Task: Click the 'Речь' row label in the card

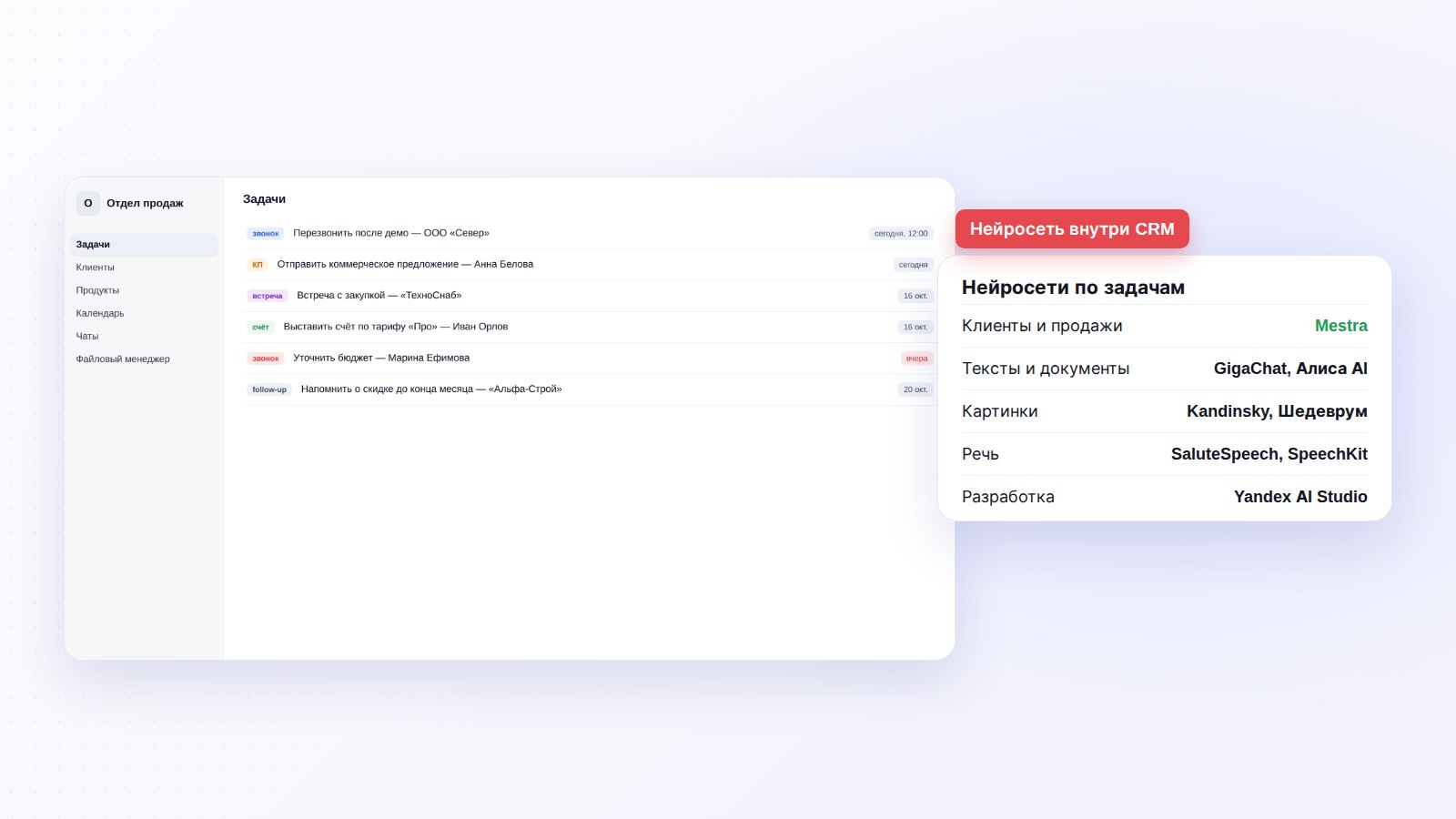Action: pyautogui.click(x=980, y=454)
